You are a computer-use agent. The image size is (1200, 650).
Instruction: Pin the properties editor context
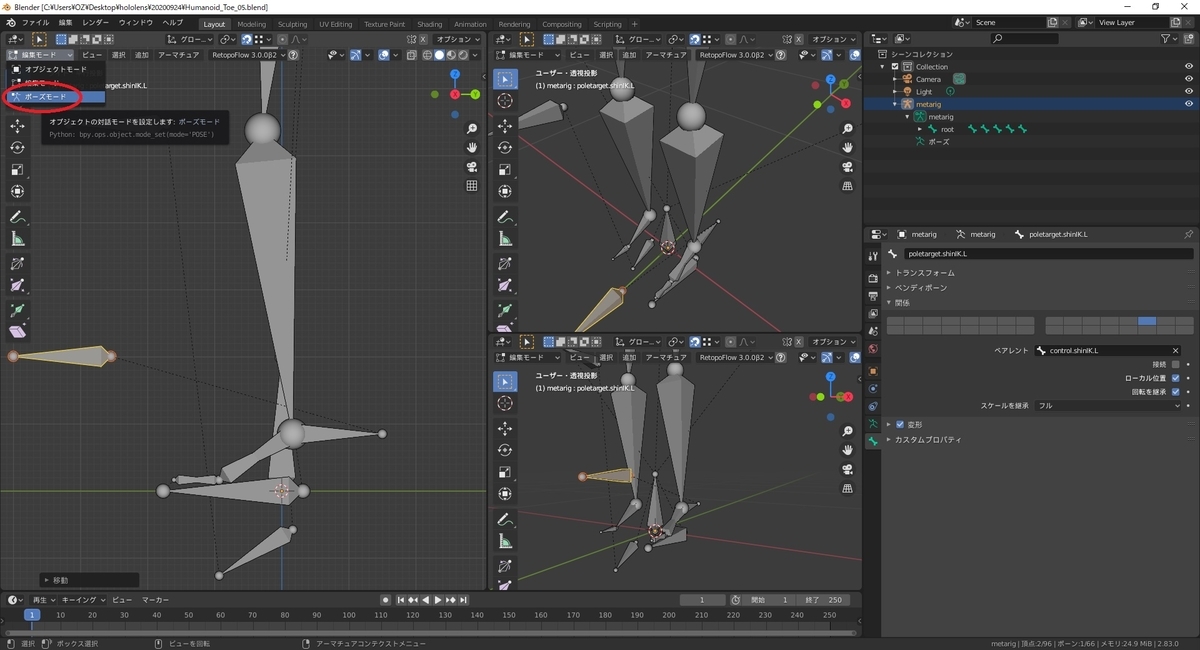pyautogui.click(x=1188, y=234)
